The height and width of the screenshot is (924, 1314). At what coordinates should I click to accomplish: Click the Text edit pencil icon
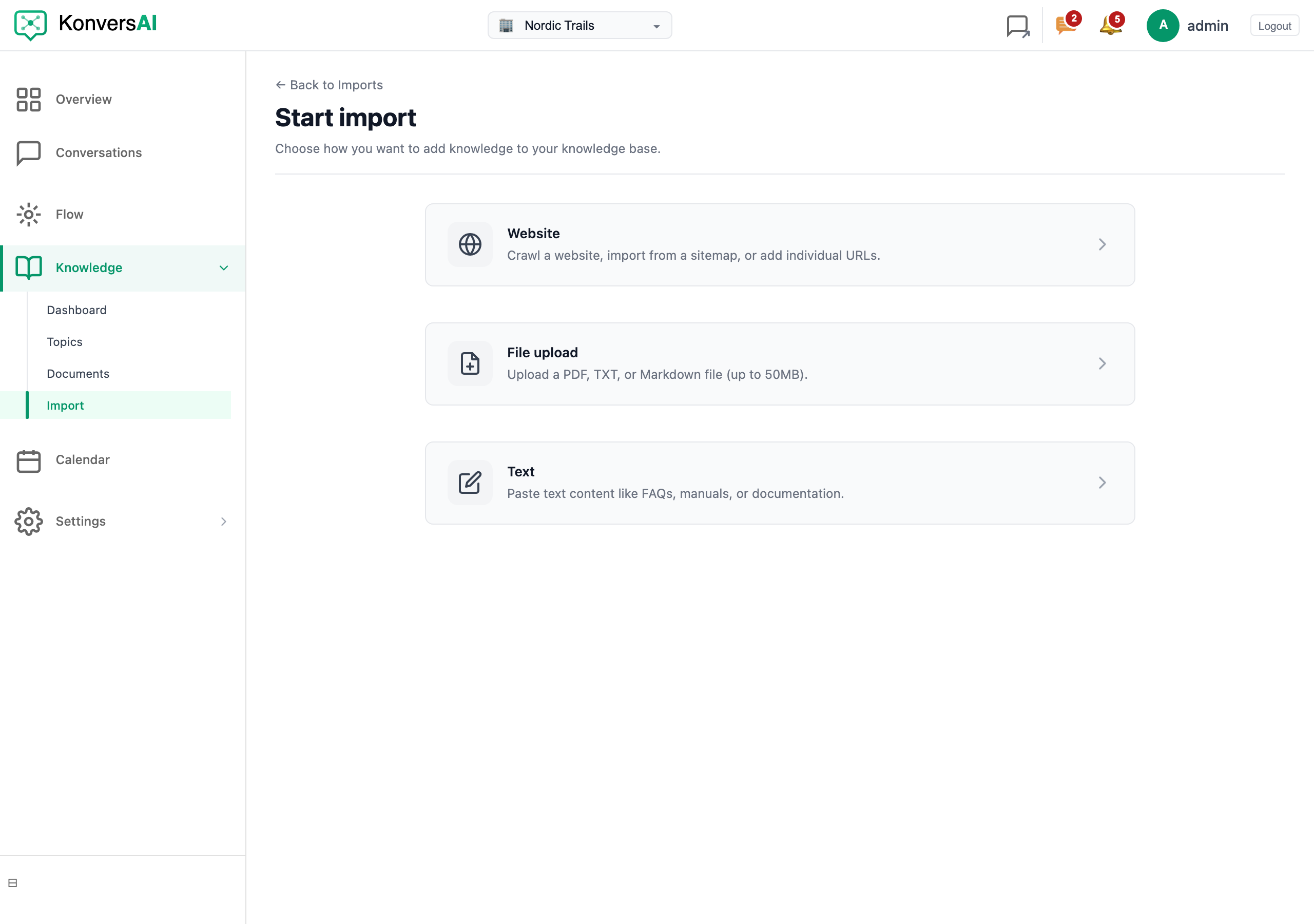[470, 483]
